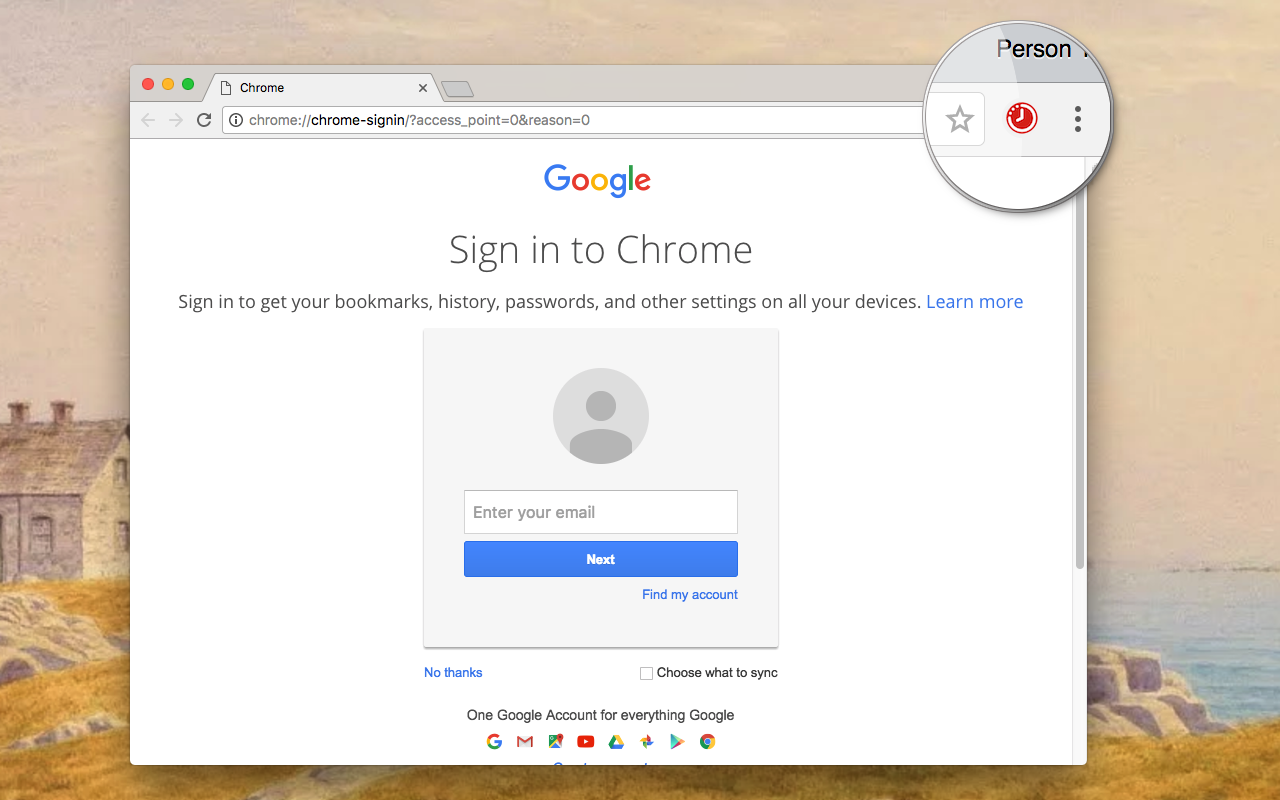This screenshot has width=1280, height=800.
Task: Open the Chrome three-dot menu
Action: click(1077, 119)
